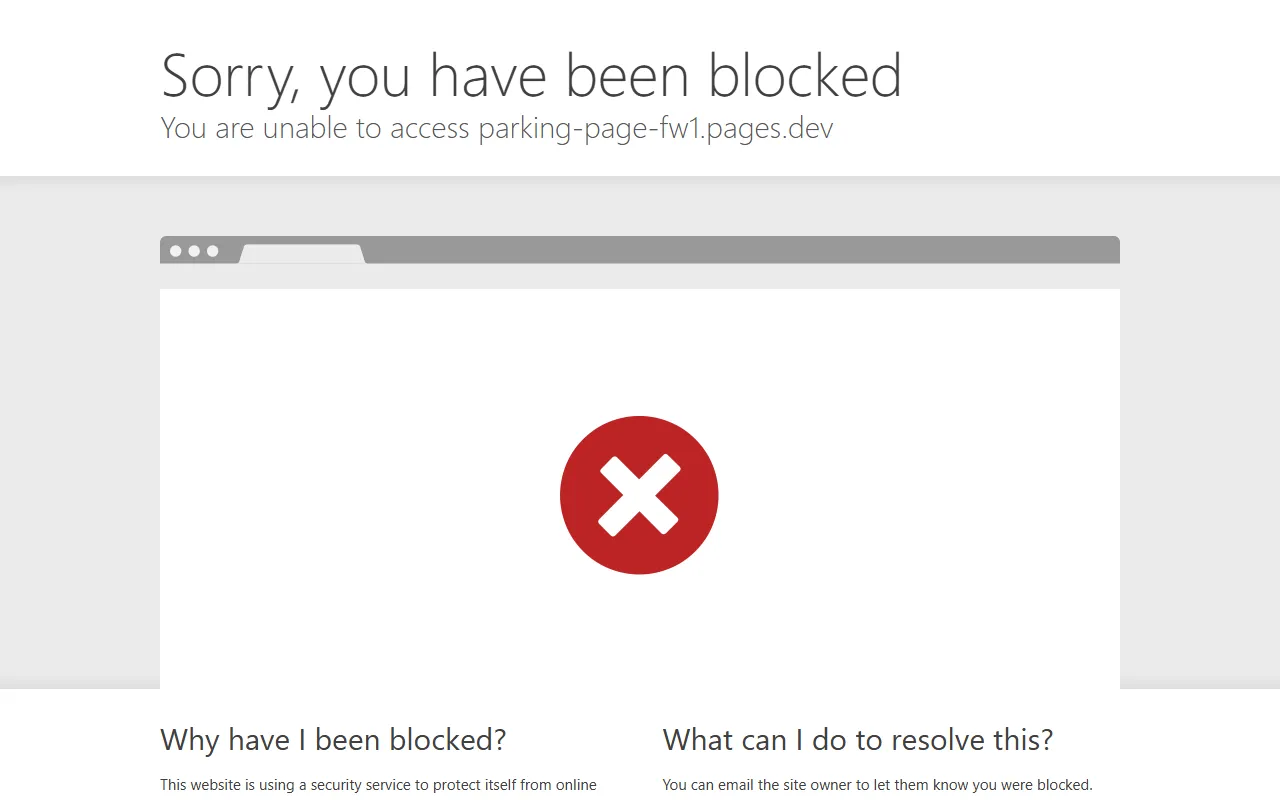Click the "Why have I been blocked?" heading
The image size is (1280, 800).
tap(333, 740)
